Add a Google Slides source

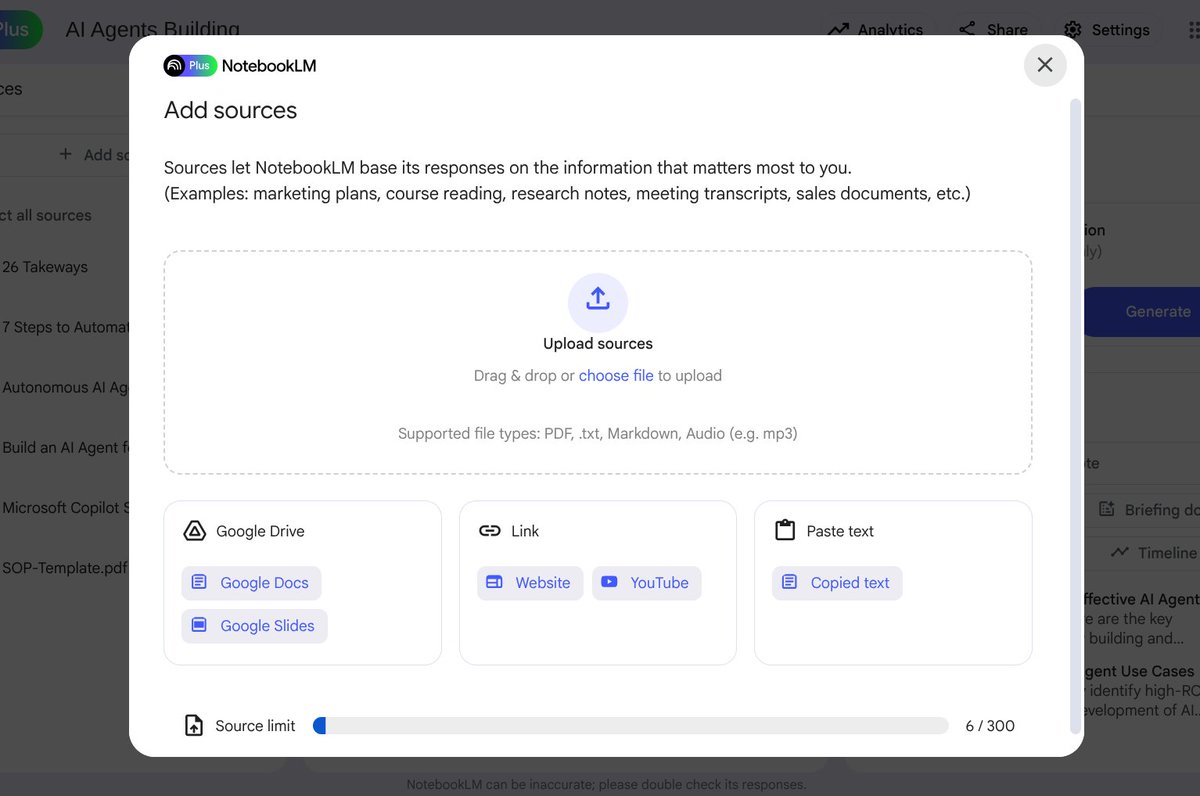[254, 626]
